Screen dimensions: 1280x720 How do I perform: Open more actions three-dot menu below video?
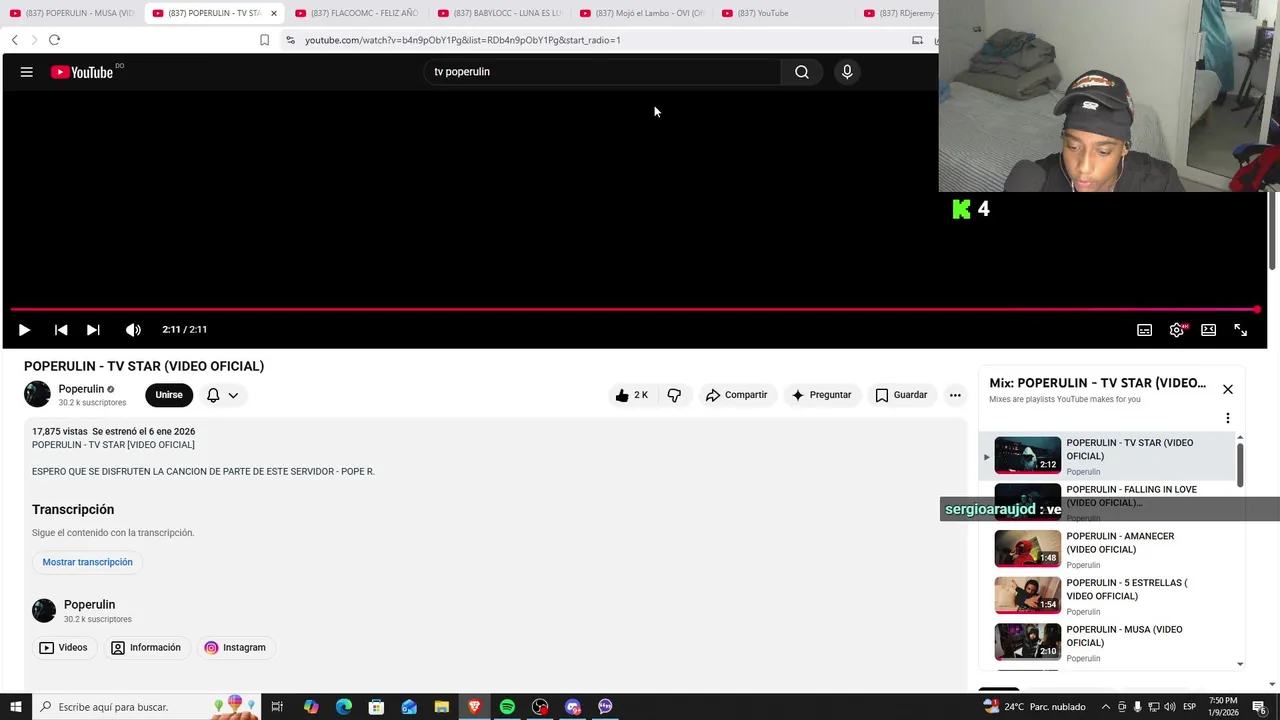[955, 395]
